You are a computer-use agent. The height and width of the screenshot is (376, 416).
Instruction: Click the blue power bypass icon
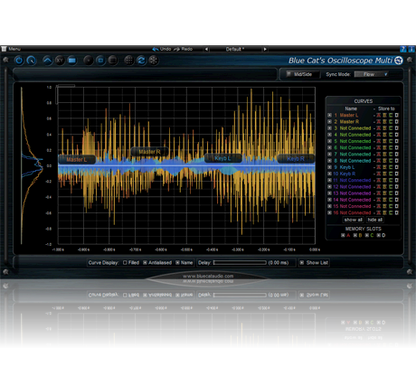click(19, 60)
